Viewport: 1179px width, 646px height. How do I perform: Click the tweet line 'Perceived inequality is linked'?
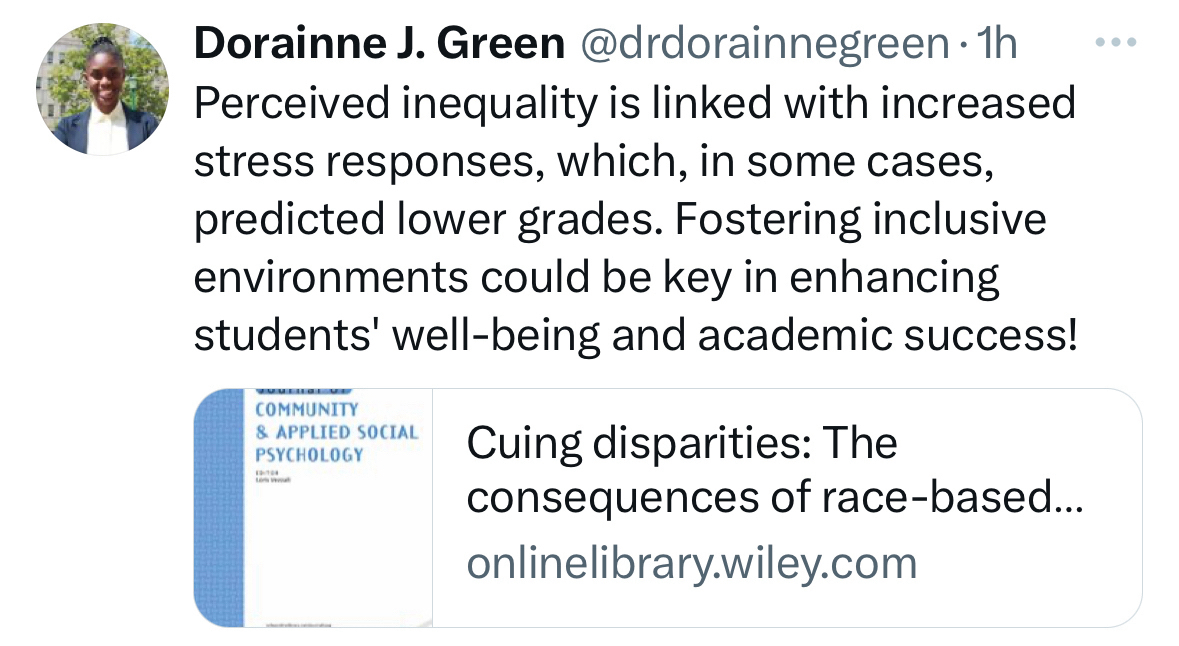point(633,104)
